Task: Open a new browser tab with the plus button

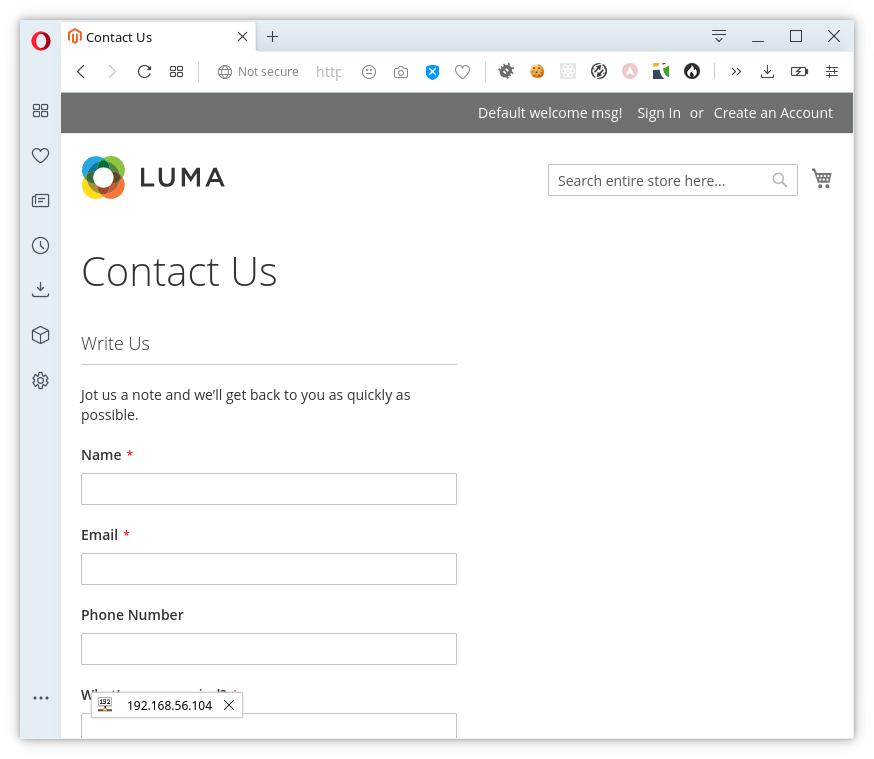Action: (x=272, y=36)
